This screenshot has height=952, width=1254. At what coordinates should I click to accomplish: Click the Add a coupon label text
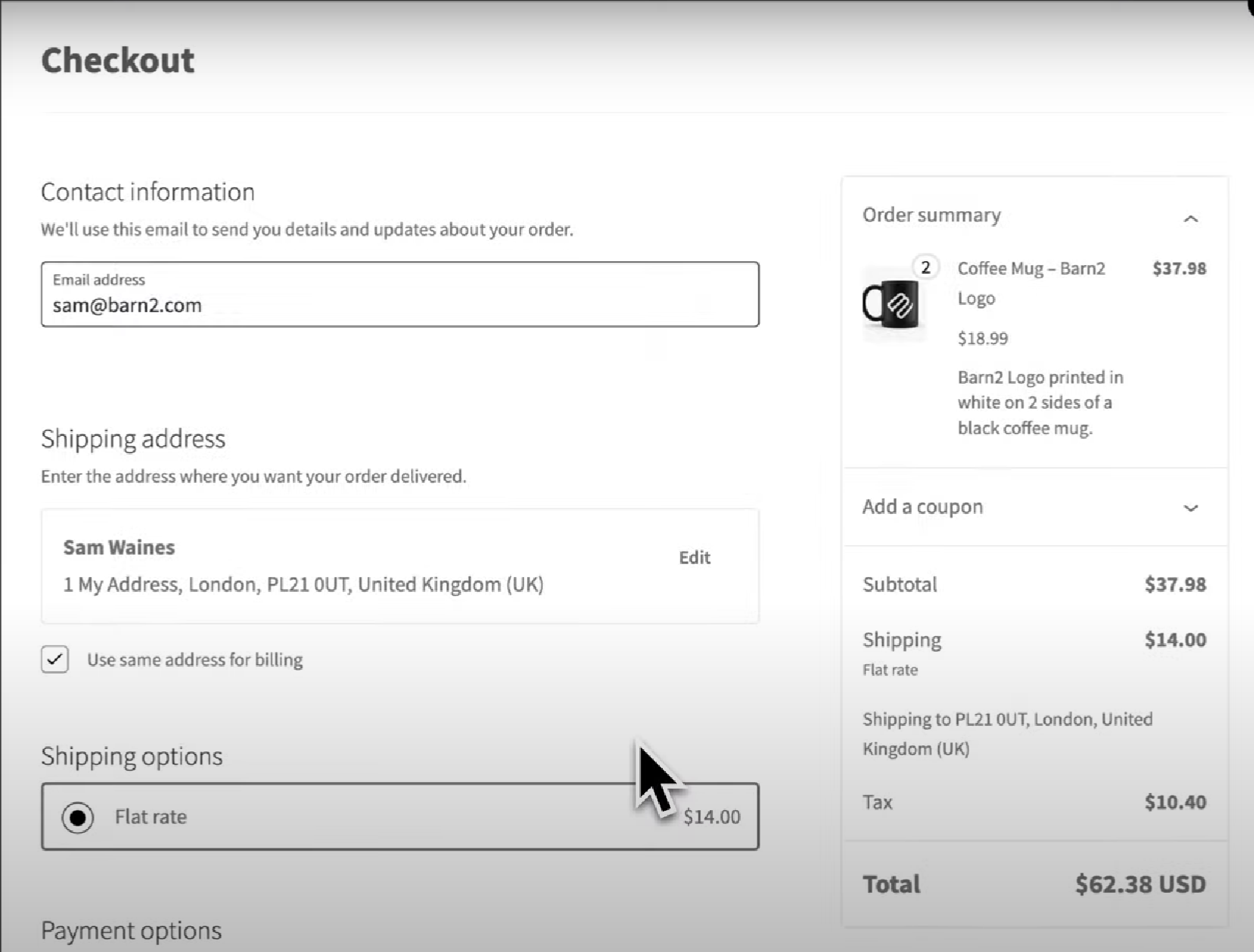coord(922,507)
